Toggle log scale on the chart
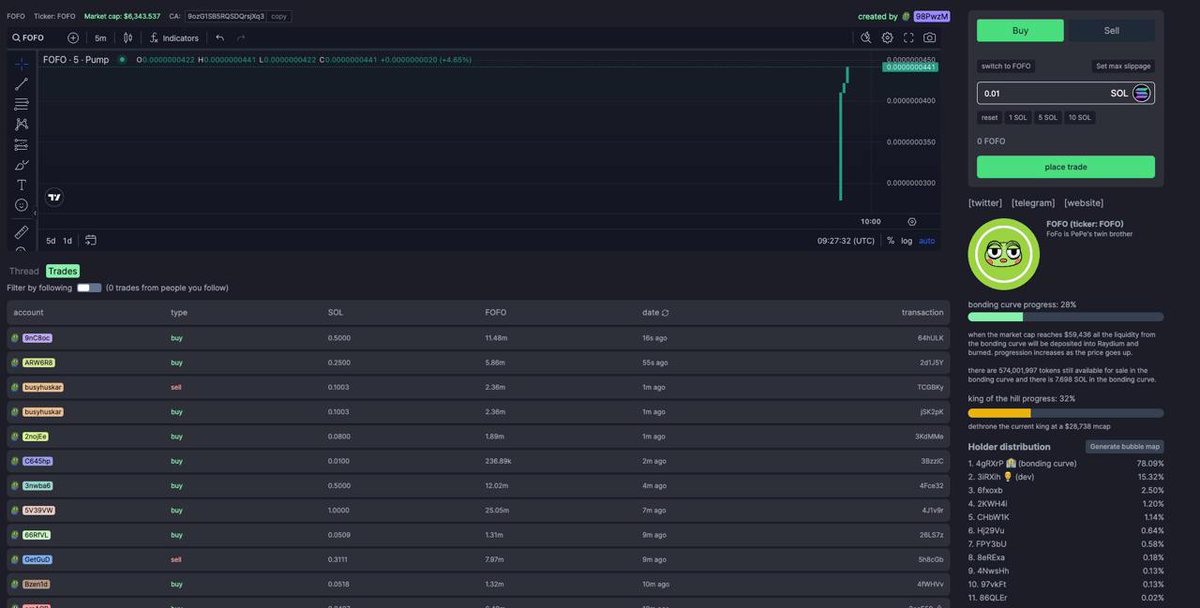Viewport: 1200px width, 608px height. click(x=906, y=240)
